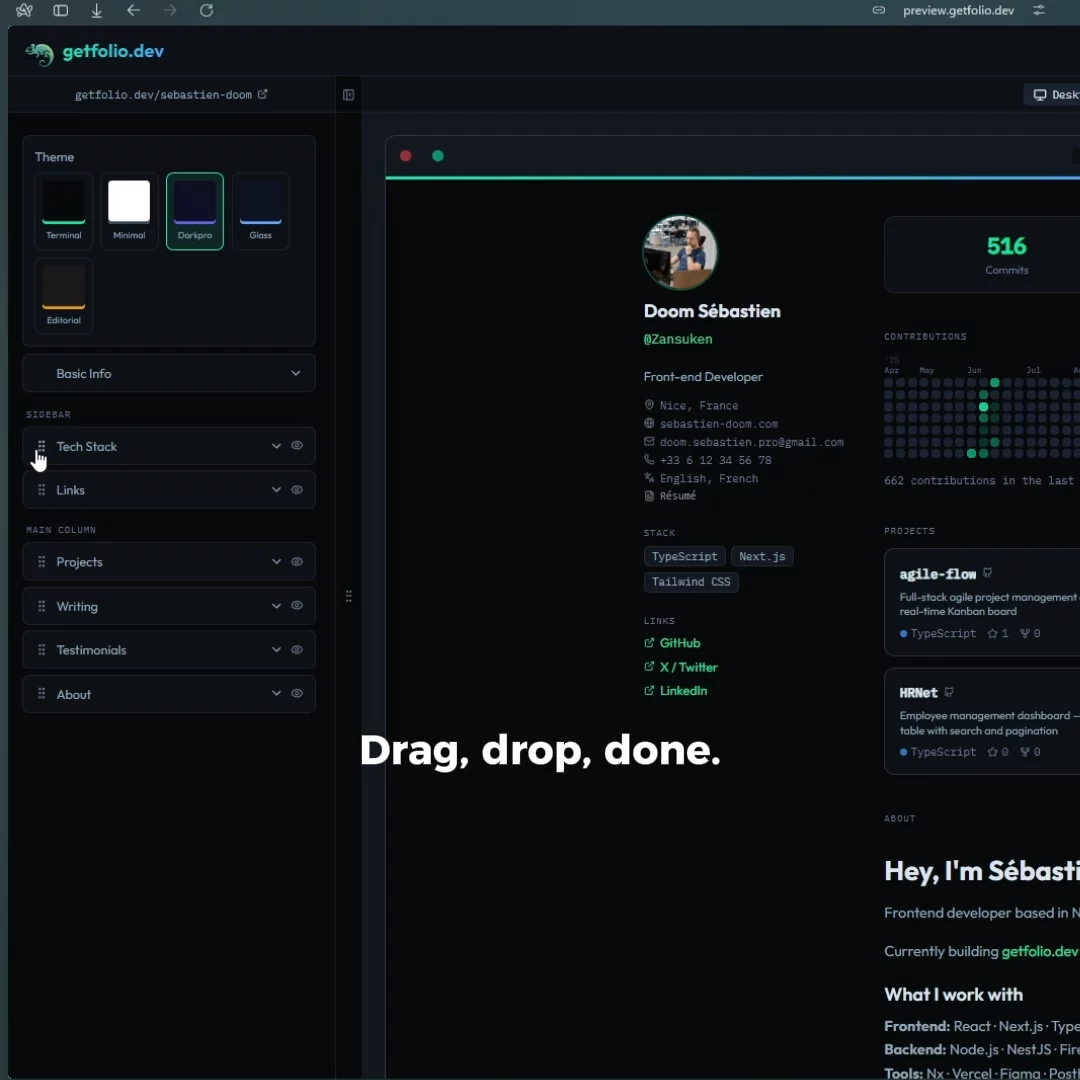Image resolution: width=1080 pixels, height=1080 pixels.
Task: Grab the Tech Stack drag handle
Action: (x=41, y=446)
